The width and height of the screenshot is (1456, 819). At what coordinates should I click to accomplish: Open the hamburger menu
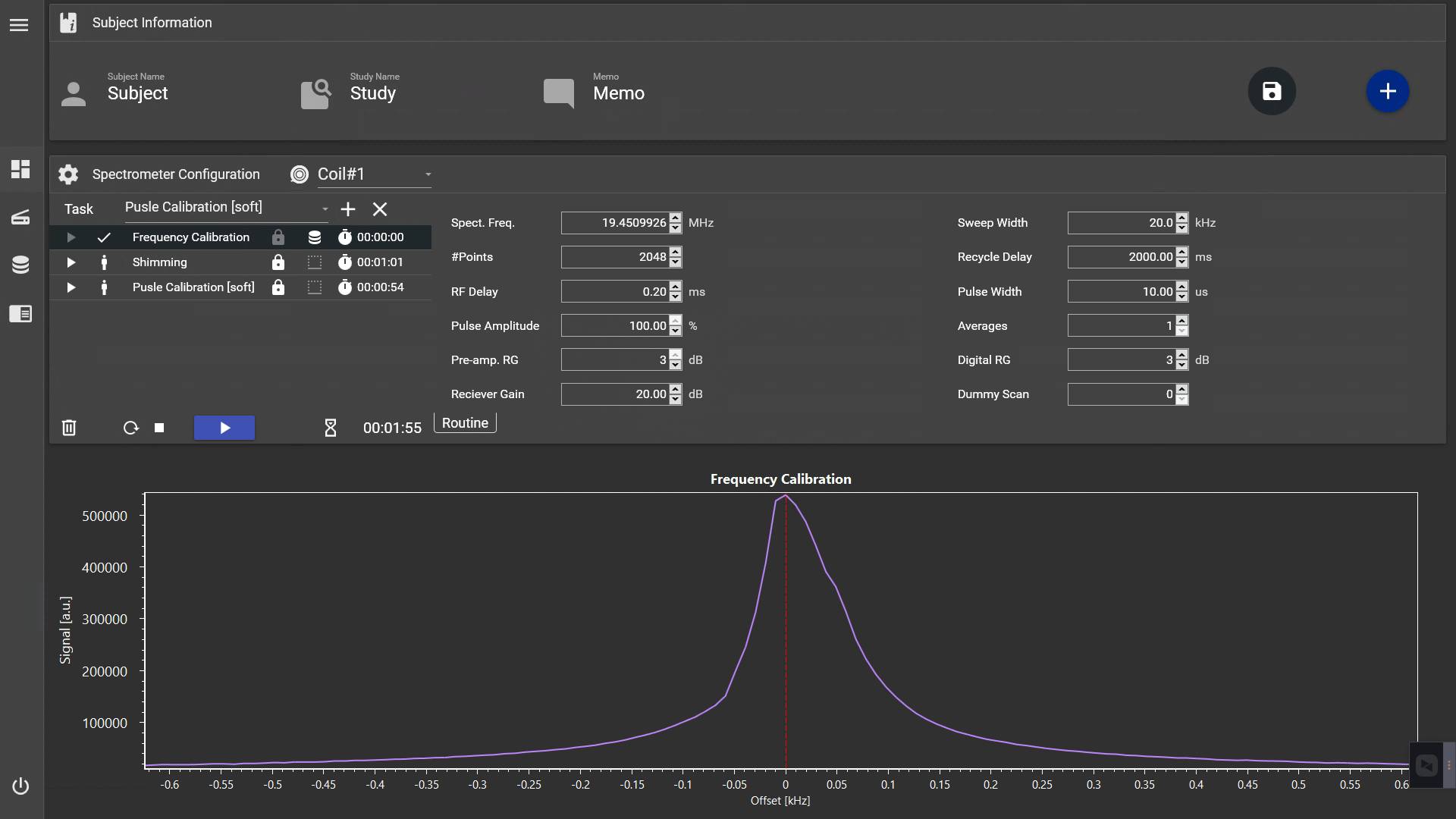coord(19,25)
